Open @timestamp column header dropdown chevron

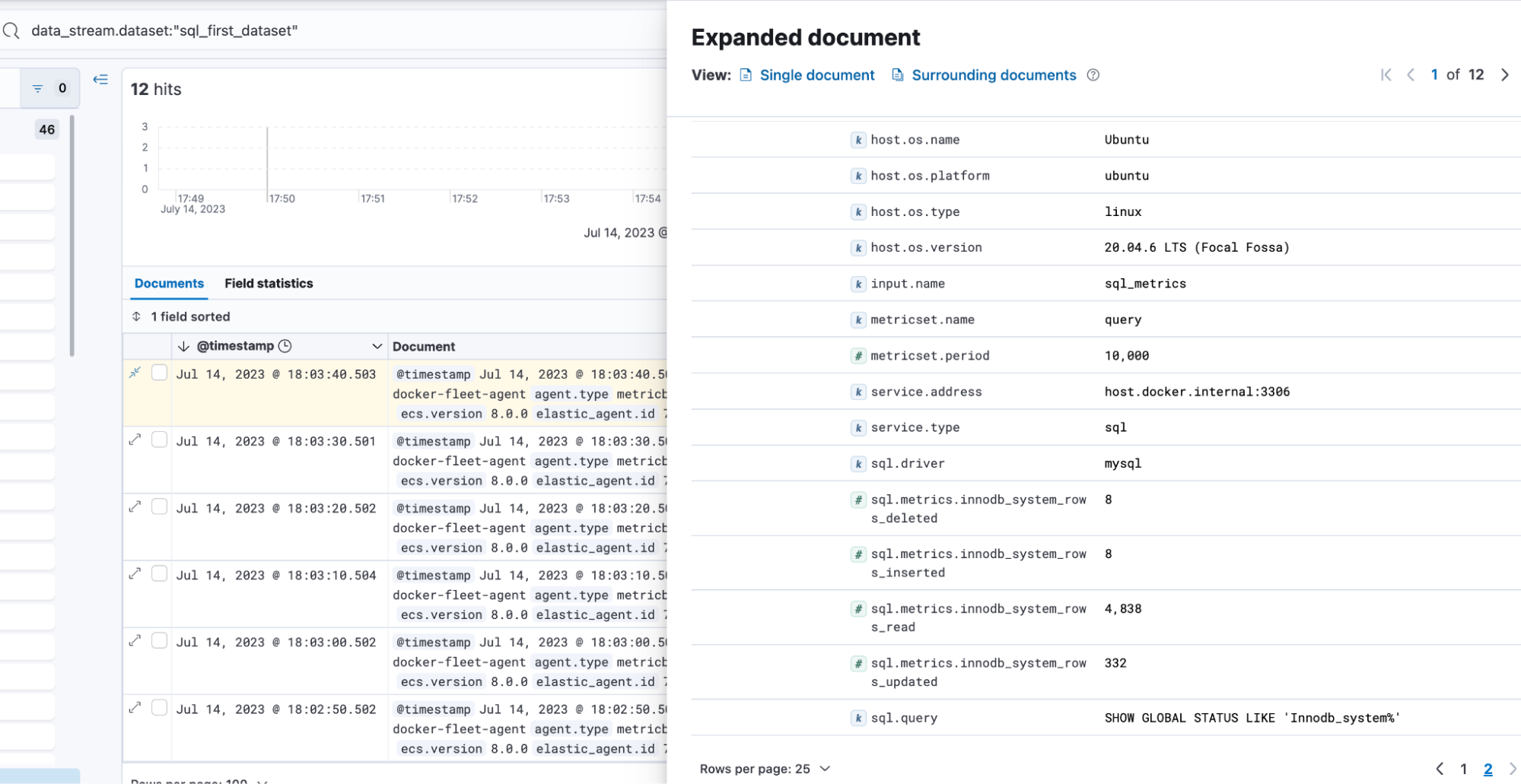point(377,346)
